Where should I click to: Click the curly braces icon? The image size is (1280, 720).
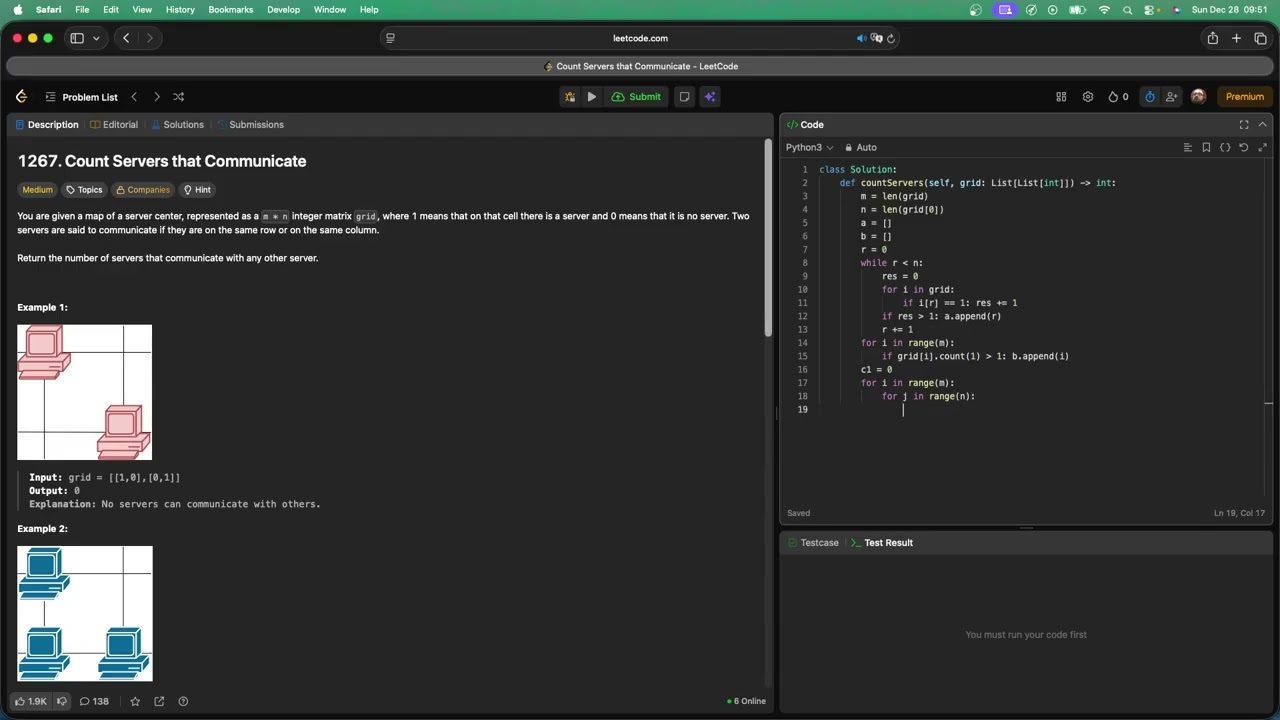coord(1225,147)
